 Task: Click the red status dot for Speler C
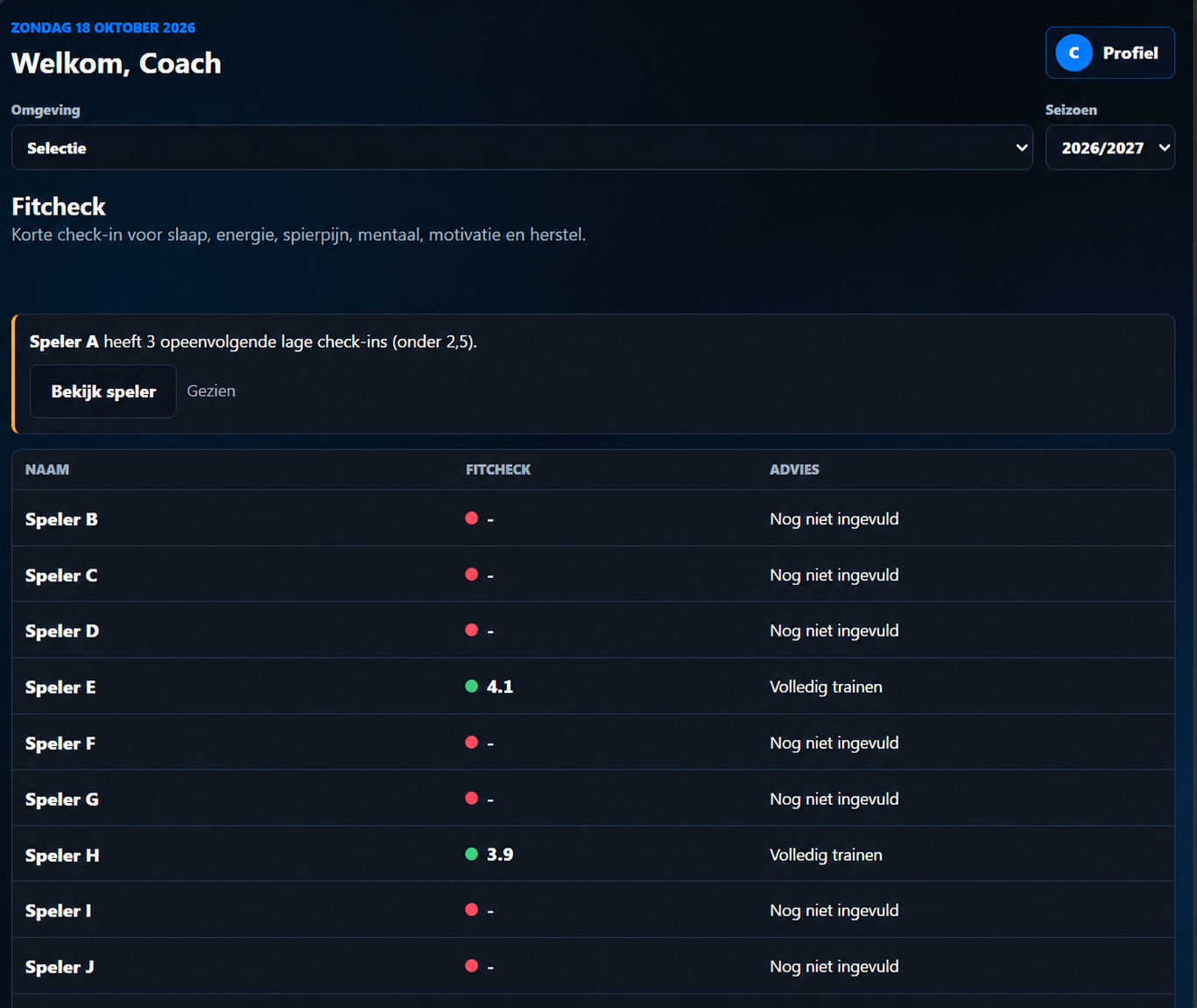coord(471,574)
